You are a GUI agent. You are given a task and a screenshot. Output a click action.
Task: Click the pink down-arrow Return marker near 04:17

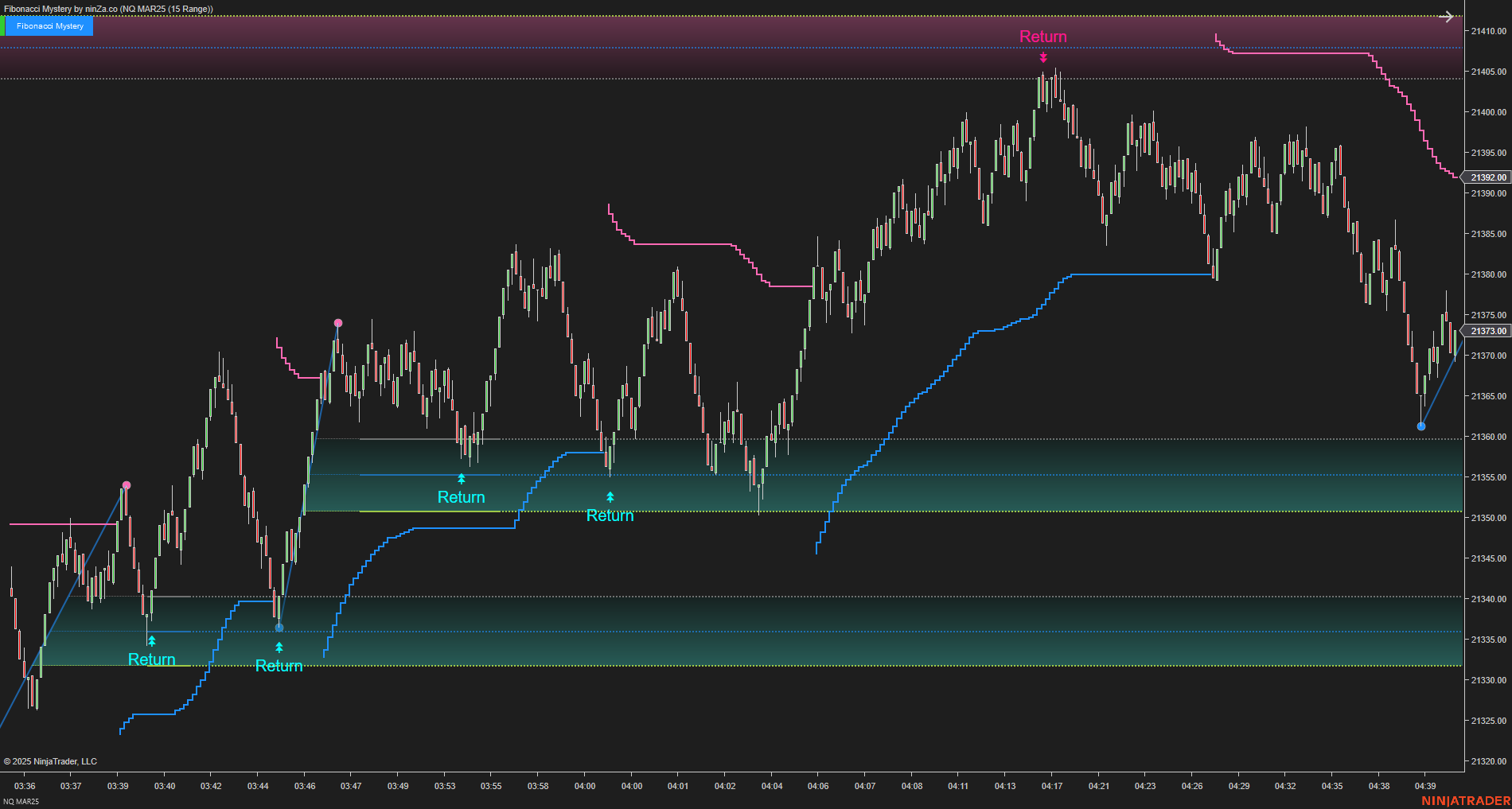(1043, 58)
